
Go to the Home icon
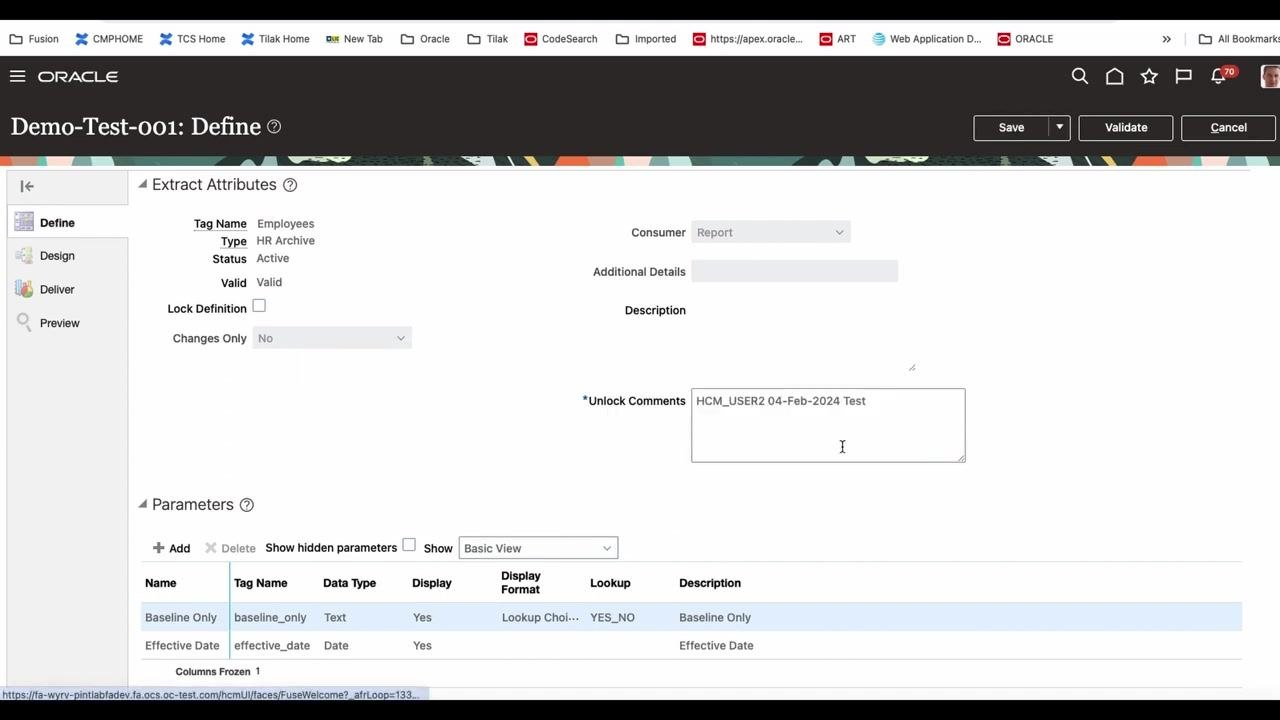pyautogui.click(x=1115, y=76)
